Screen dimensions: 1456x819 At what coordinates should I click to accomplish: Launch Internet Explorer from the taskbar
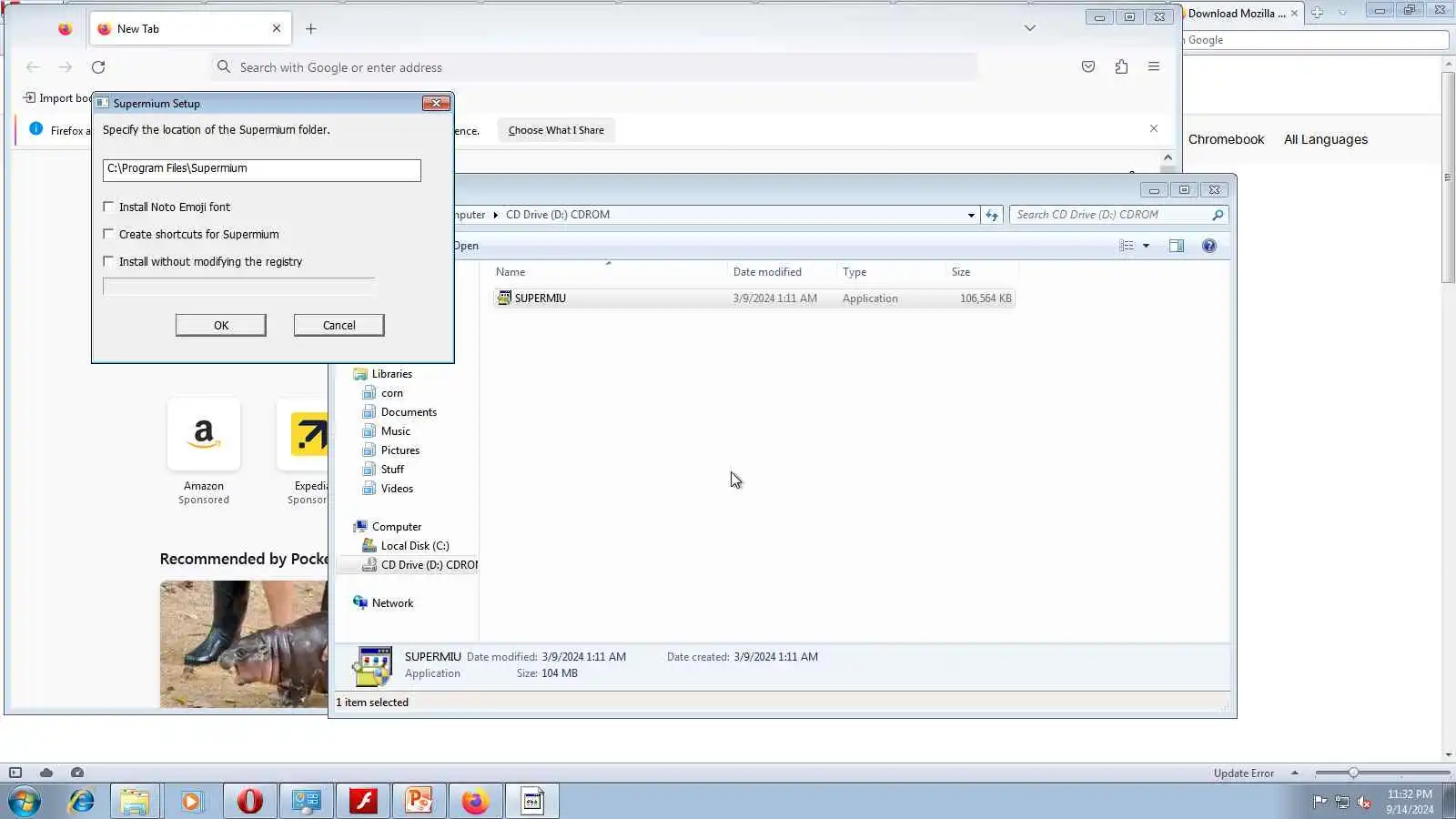pyautogui.click(x=82, y=802)
